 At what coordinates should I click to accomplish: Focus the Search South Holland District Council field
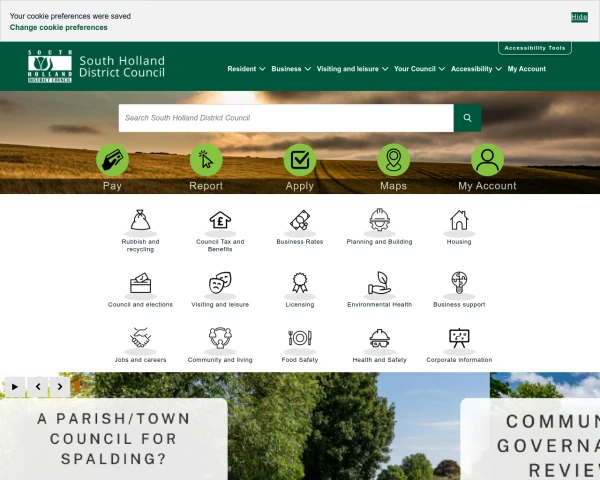[x=286, y=118]
